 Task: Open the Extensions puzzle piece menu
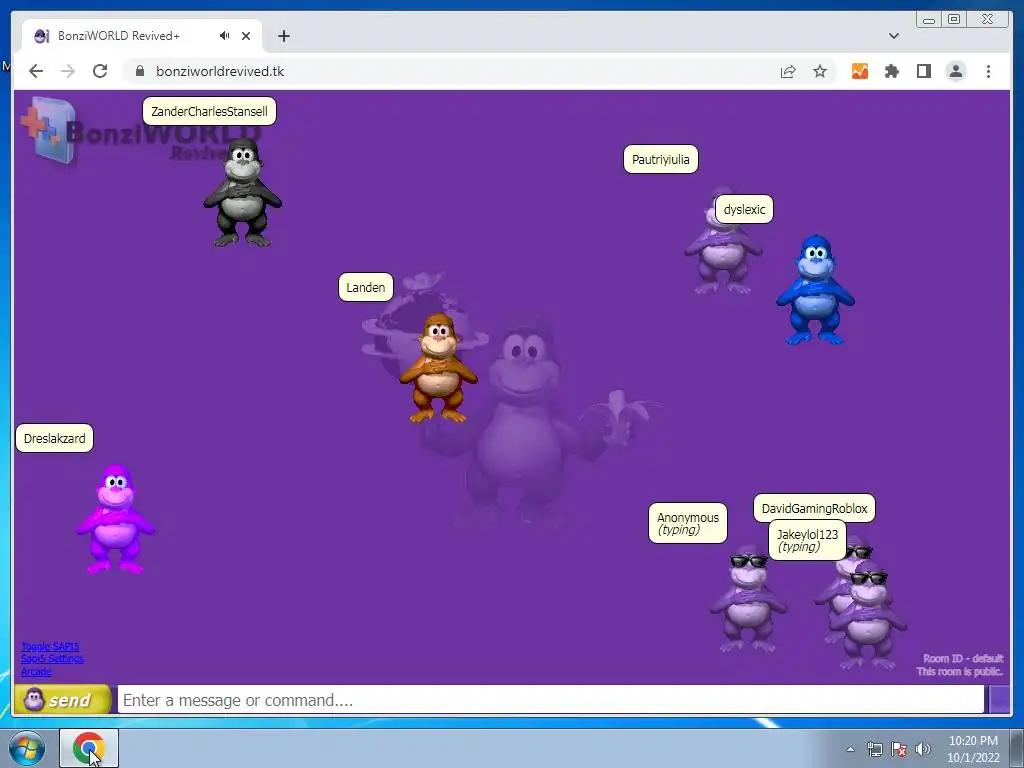pos(892,71)
